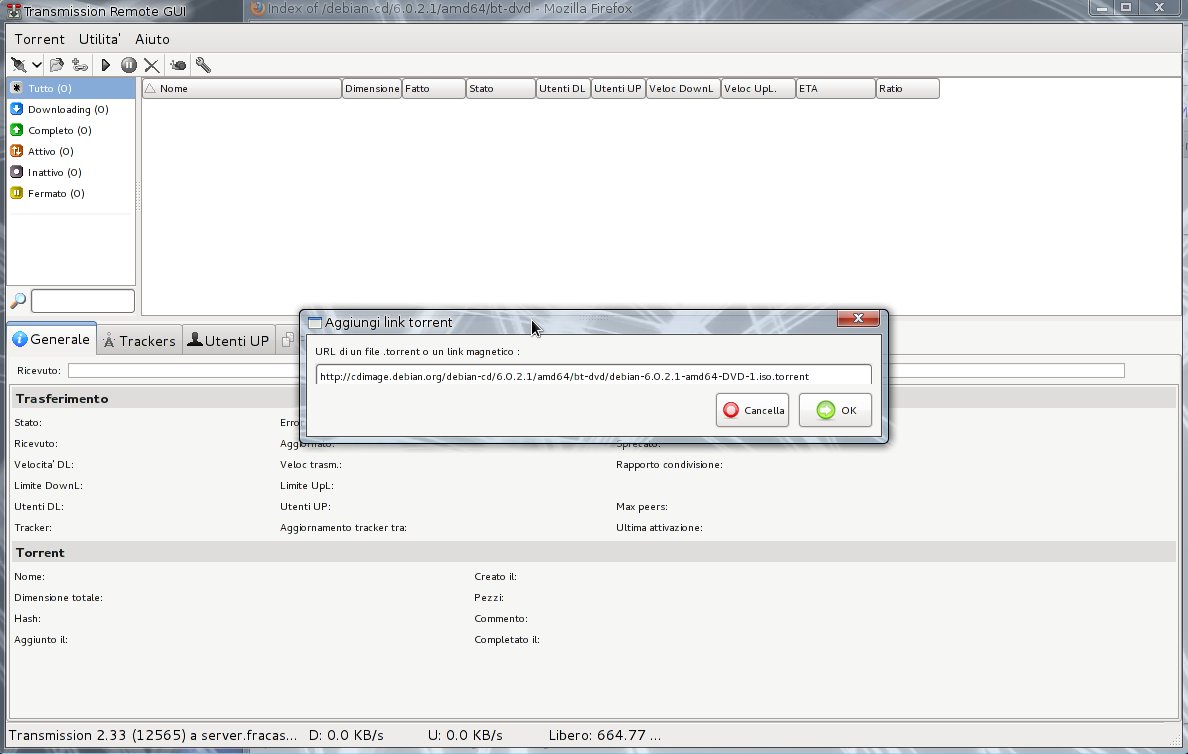
Task: Click the Aggiungi link torrent title icon
Action: [314, 323]
